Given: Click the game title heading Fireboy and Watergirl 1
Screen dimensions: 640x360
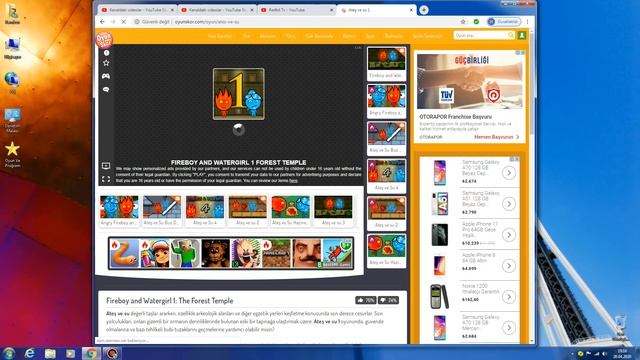Looking at the screenshot, I should tap(169, 300).
